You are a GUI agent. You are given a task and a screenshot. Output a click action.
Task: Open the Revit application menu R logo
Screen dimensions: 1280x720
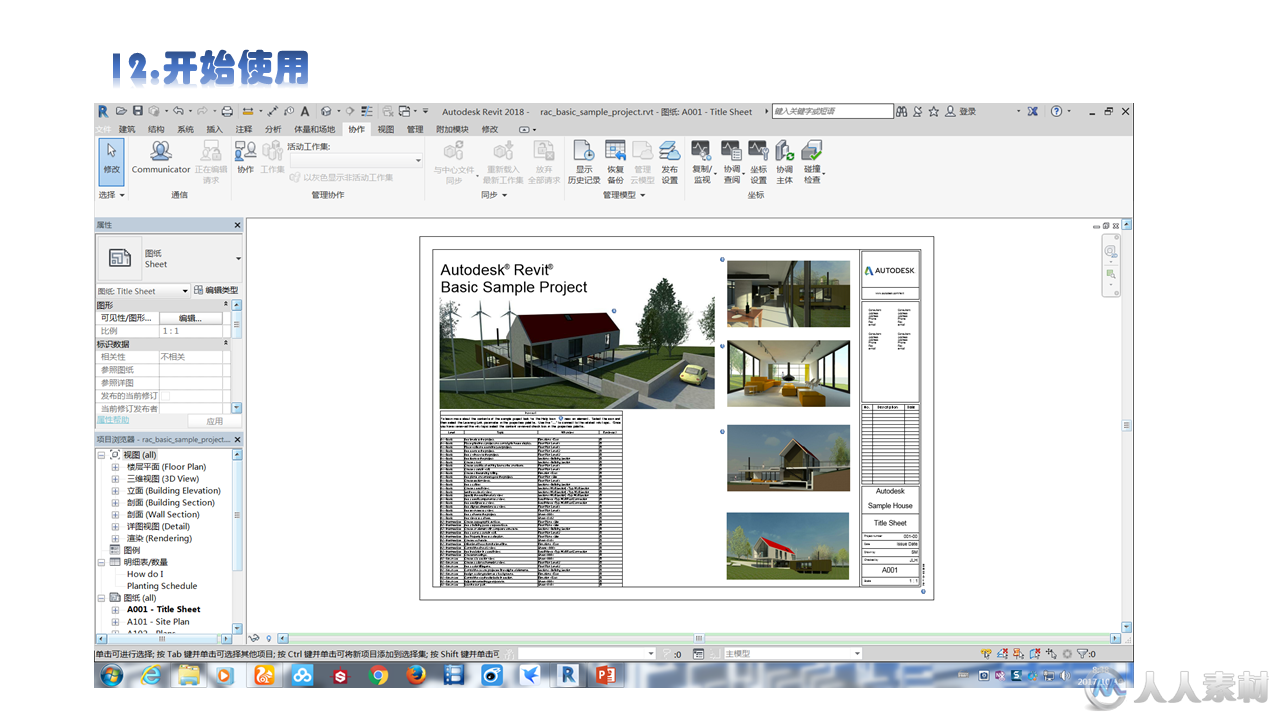click(103, 111)
